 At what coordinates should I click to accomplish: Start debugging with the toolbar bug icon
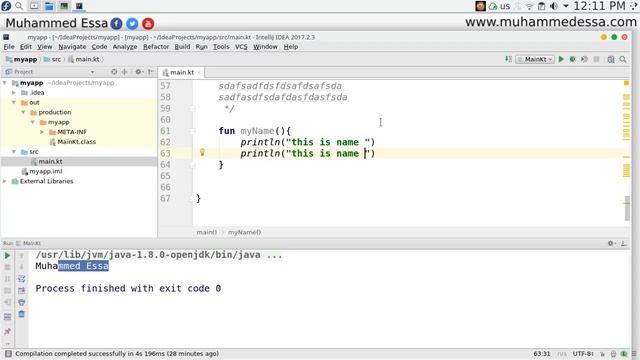click(573, 59)
